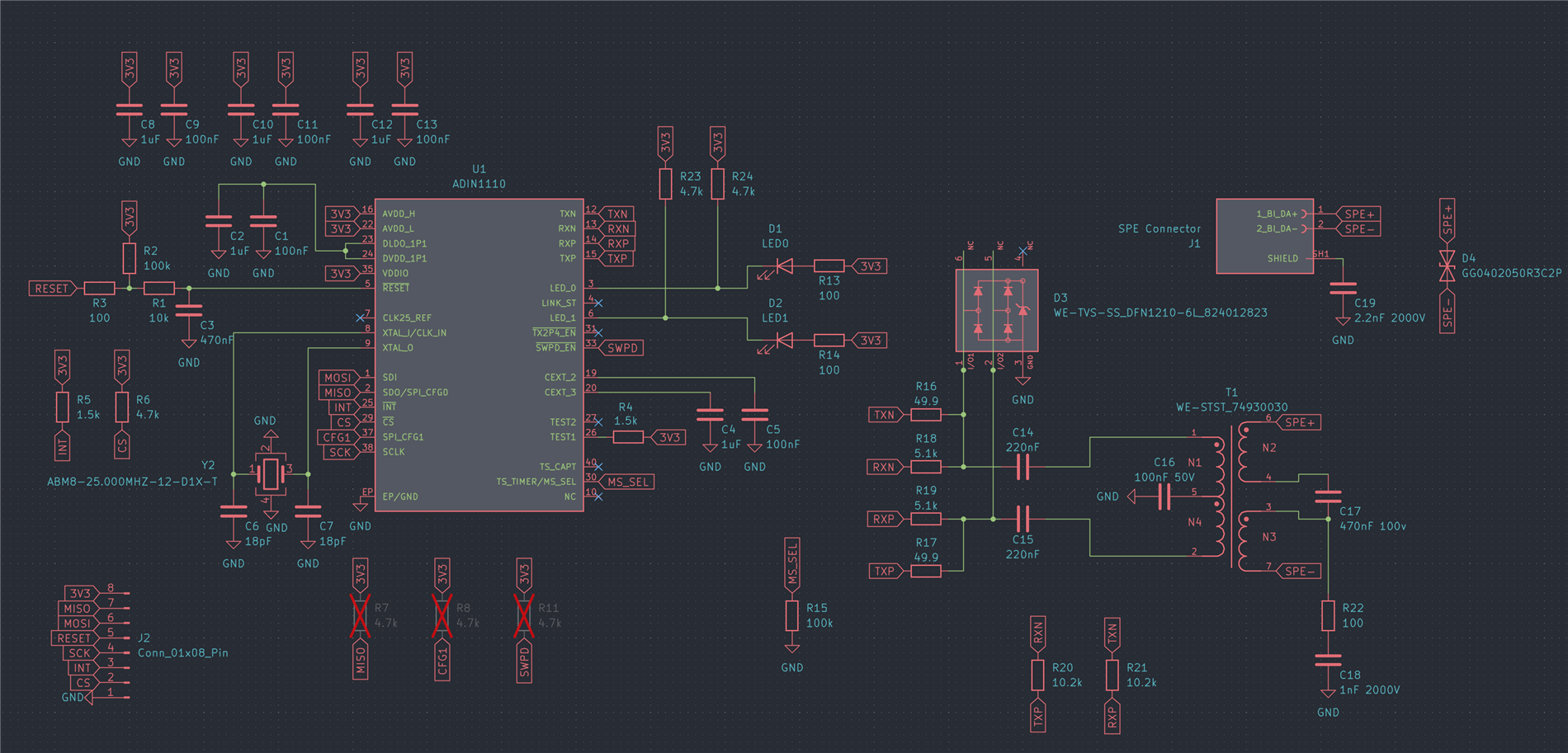Select the U1 ADIN1110 chip body

(479, 355)
